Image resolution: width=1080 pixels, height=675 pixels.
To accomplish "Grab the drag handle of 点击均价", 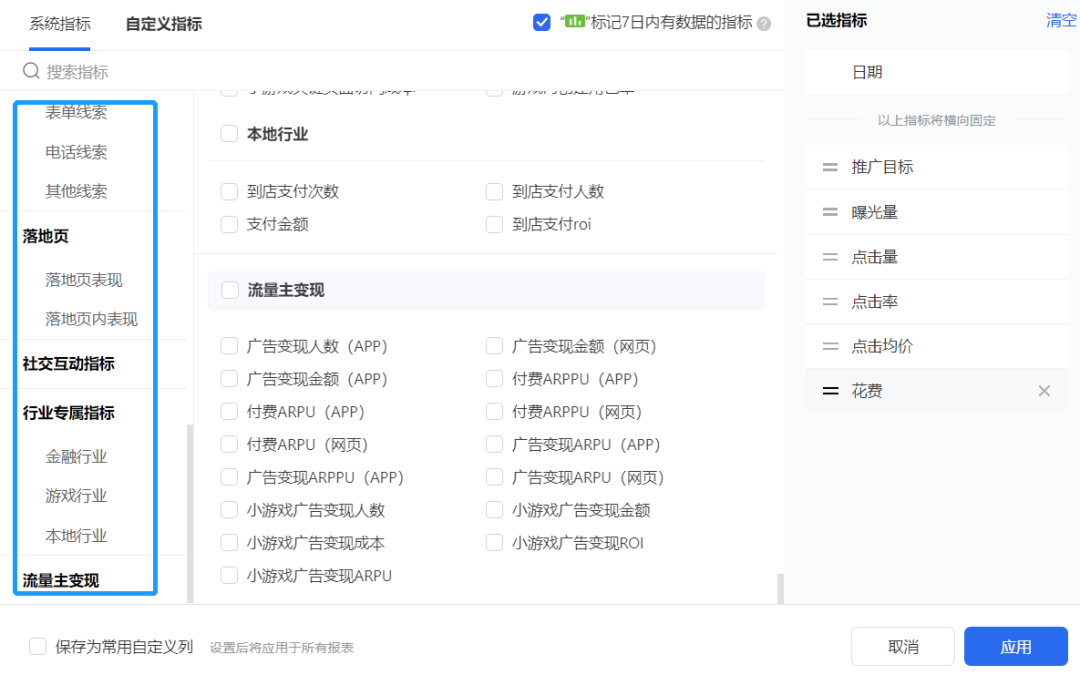I will (830, 346).
